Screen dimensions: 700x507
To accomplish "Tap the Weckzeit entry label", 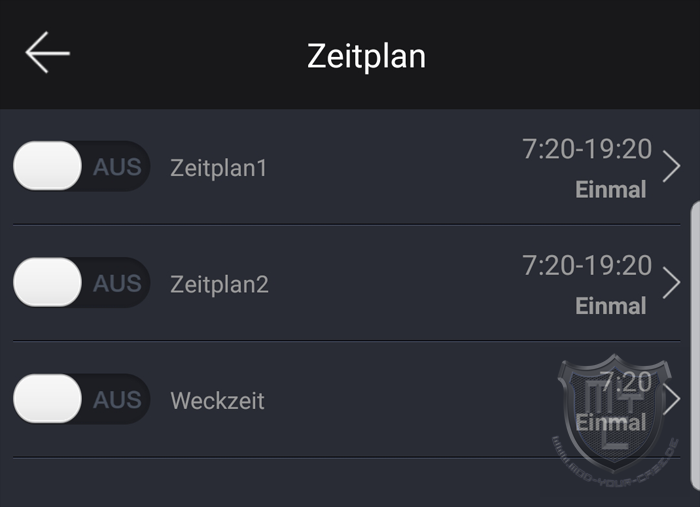I will [217, 401].
